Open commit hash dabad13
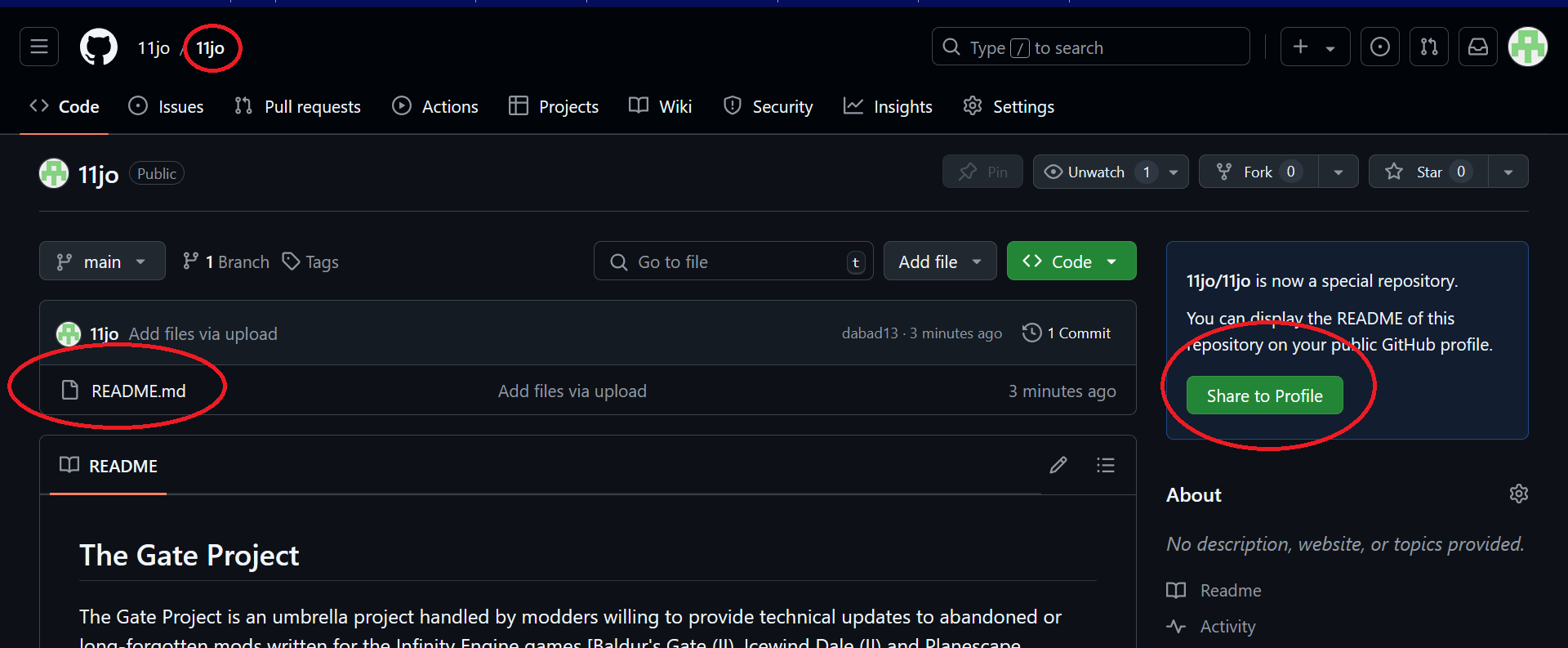The width and height of the screenshot is (1568, 648). click(870, 333)
